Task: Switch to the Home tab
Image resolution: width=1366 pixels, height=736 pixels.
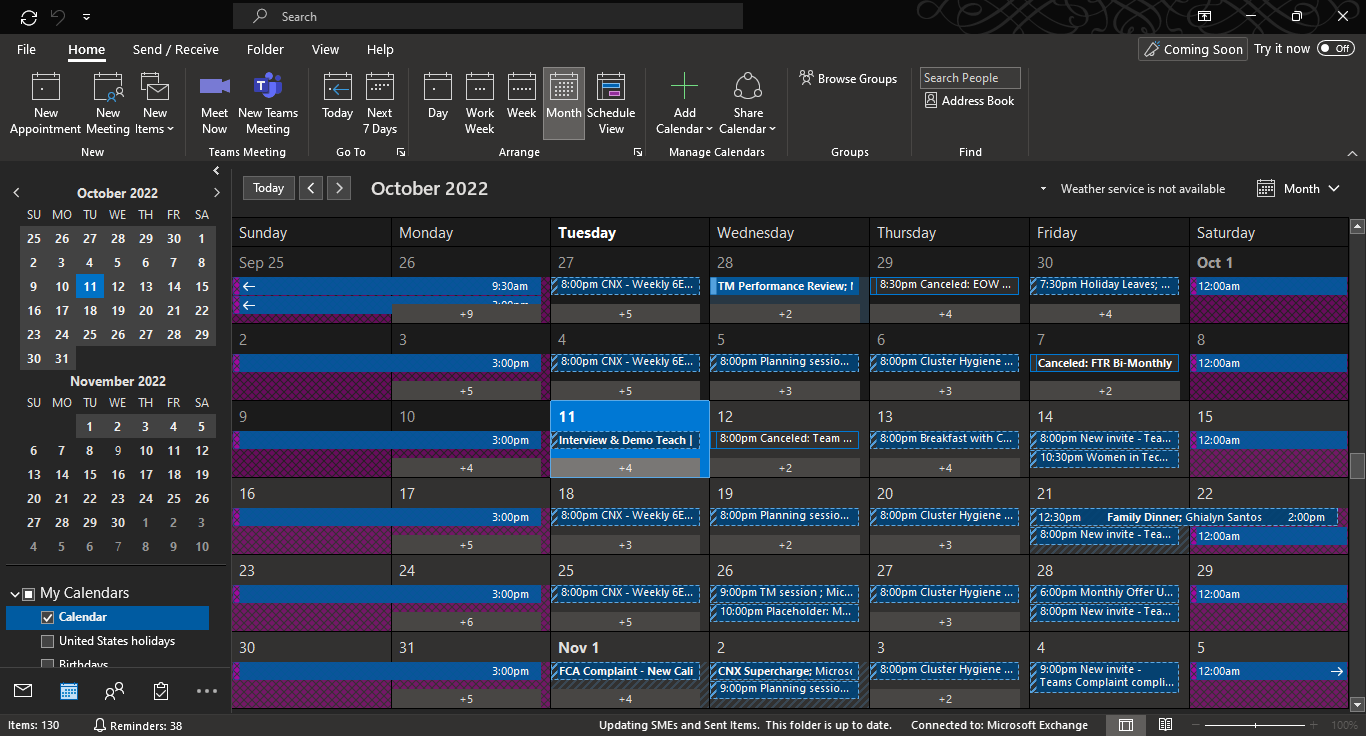Action: click(87, 49)
